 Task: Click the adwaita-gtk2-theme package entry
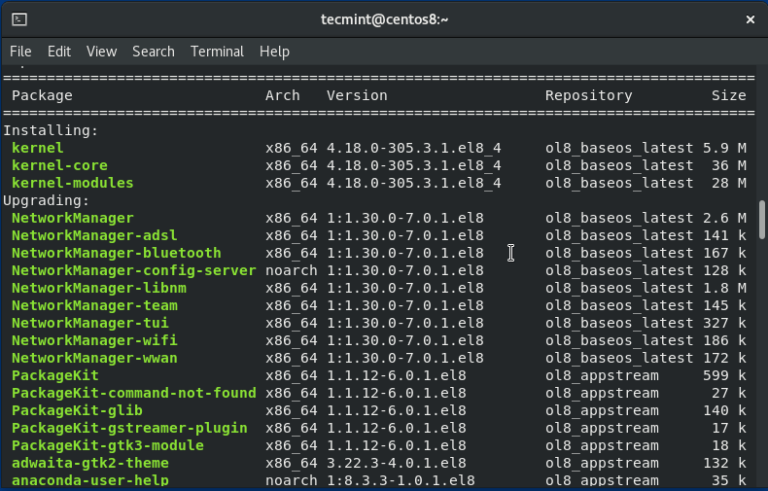tap(90, 463)
